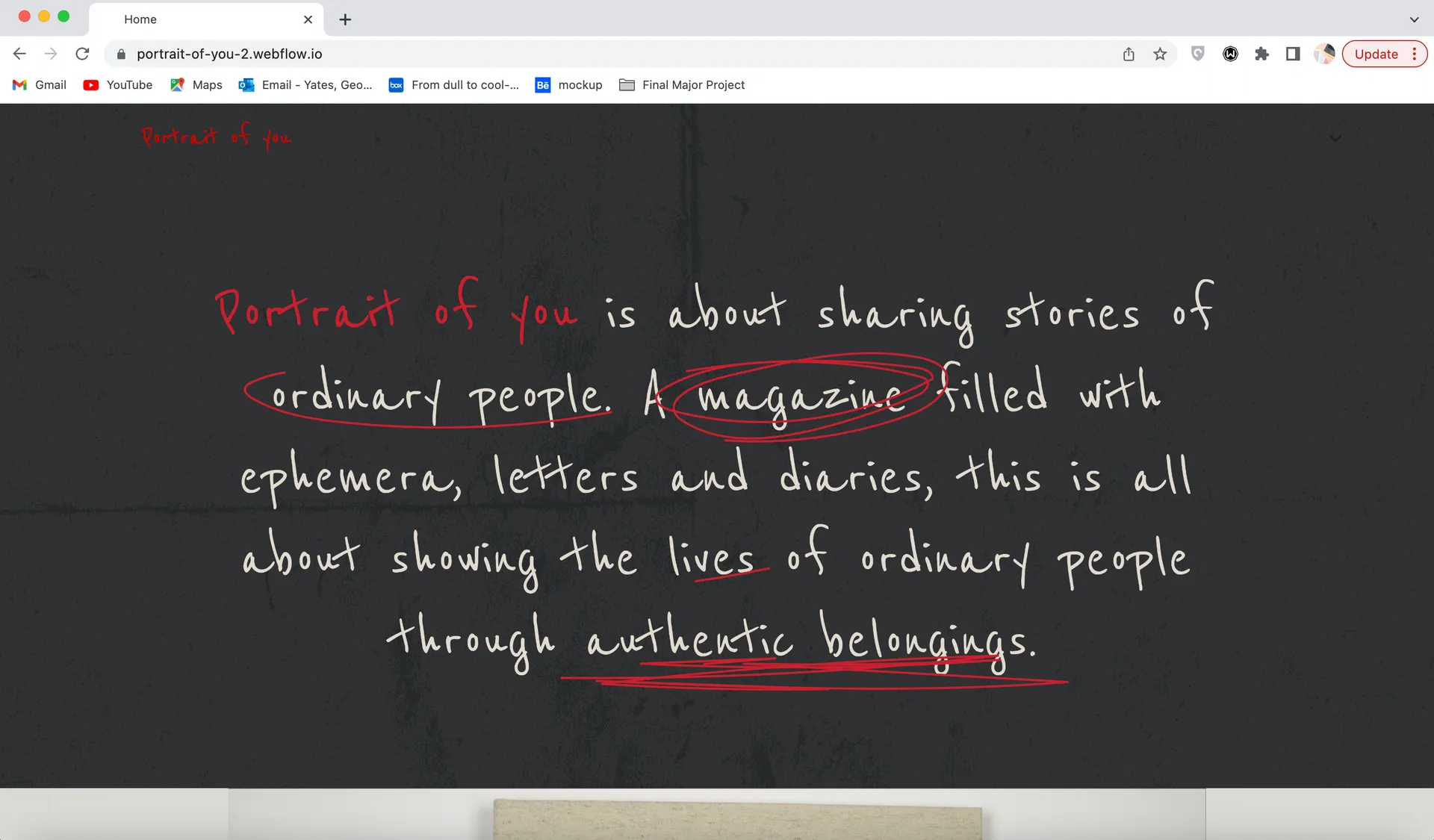1434x840 pixels.
Task: Open a new tab with plus
Action: click(345, 19)
